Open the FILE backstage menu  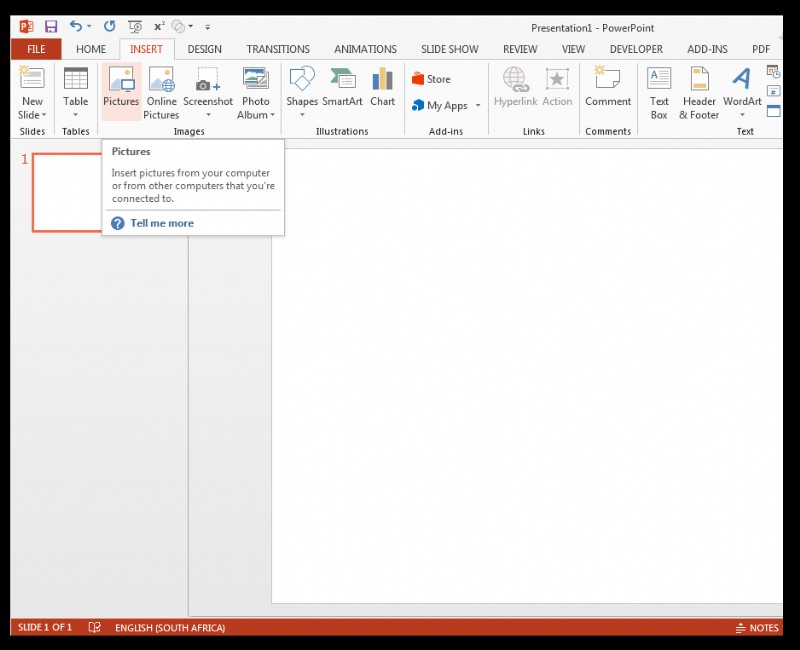pyautogui.click(x=36, y=49)
